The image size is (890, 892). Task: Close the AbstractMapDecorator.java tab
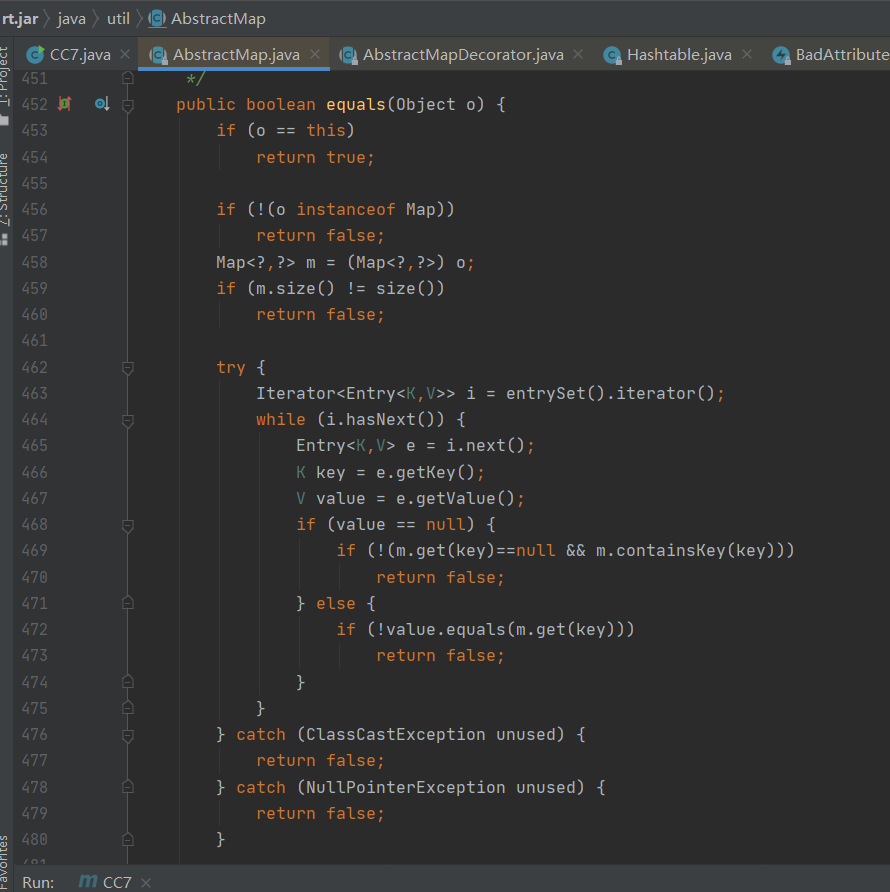(x=578, y=55)
